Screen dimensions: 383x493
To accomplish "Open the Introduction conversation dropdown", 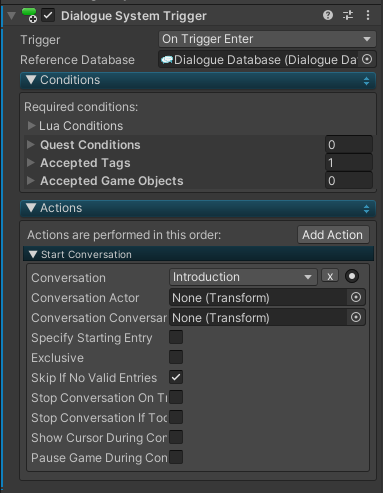I will (x=243, y=277).
